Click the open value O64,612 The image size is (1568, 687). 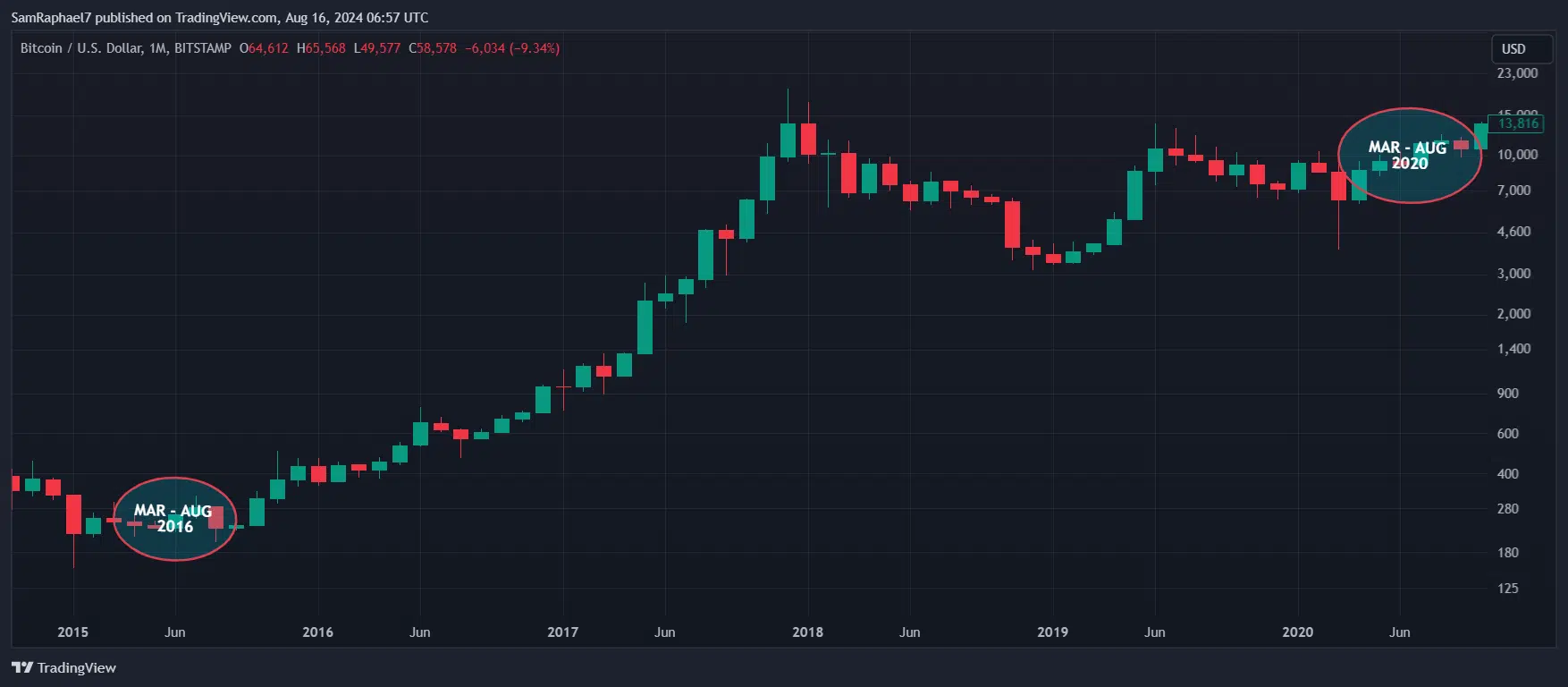[264, 48]
